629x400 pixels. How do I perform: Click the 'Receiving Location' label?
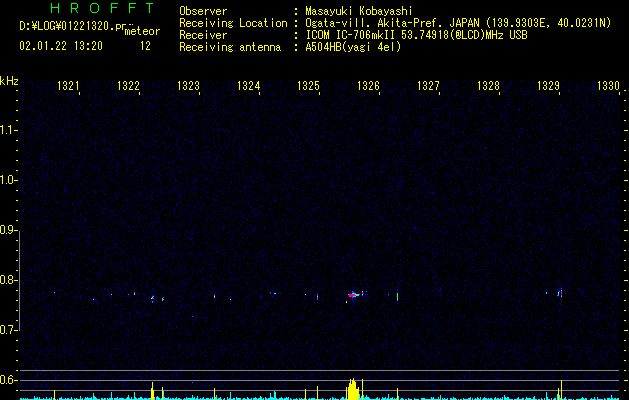point(233,23)
